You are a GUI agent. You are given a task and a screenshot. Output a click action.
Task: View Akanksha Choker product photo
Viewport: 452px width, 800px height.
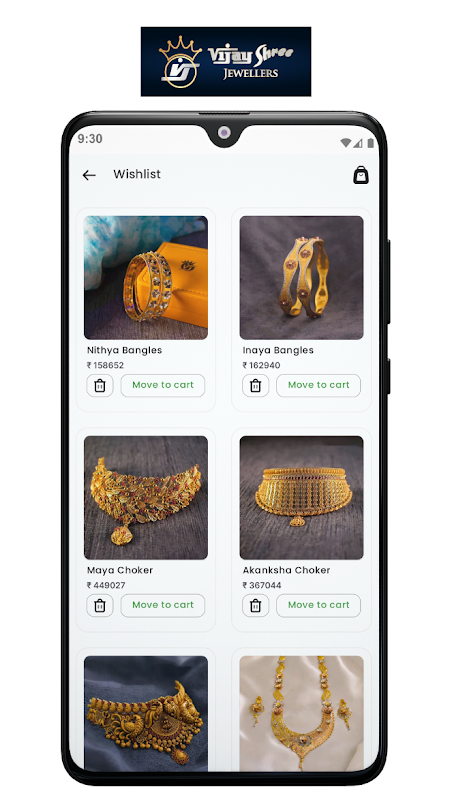pos(302,497)
